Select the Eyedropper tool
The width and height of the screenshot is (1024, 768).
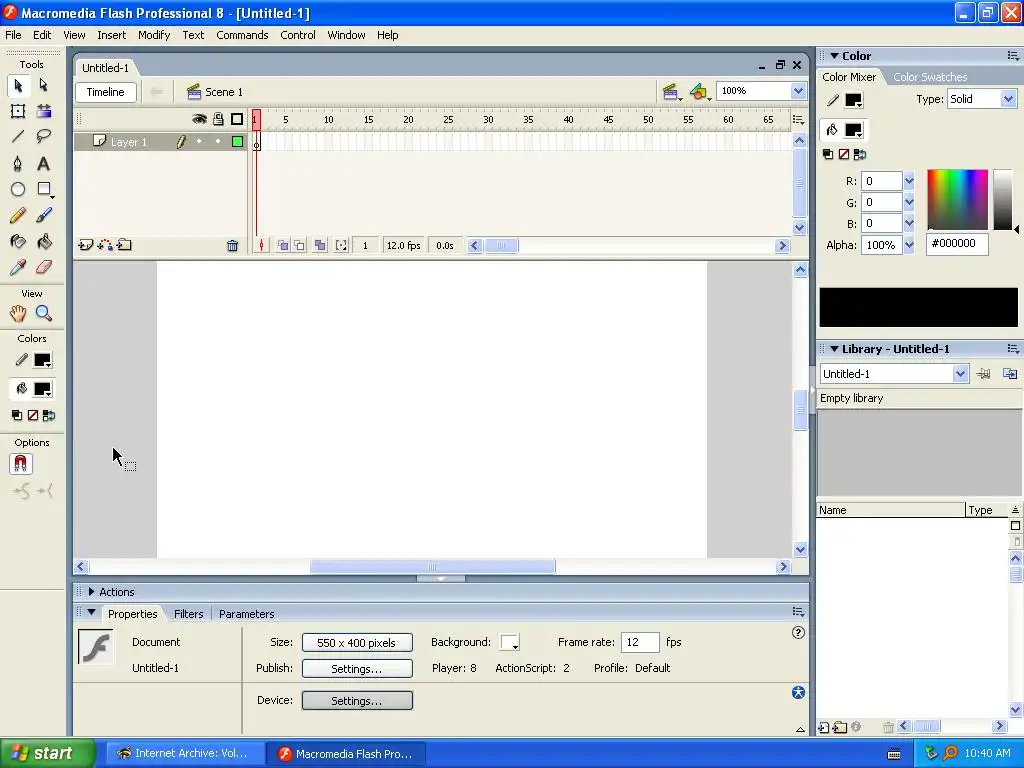pos(18,267)
